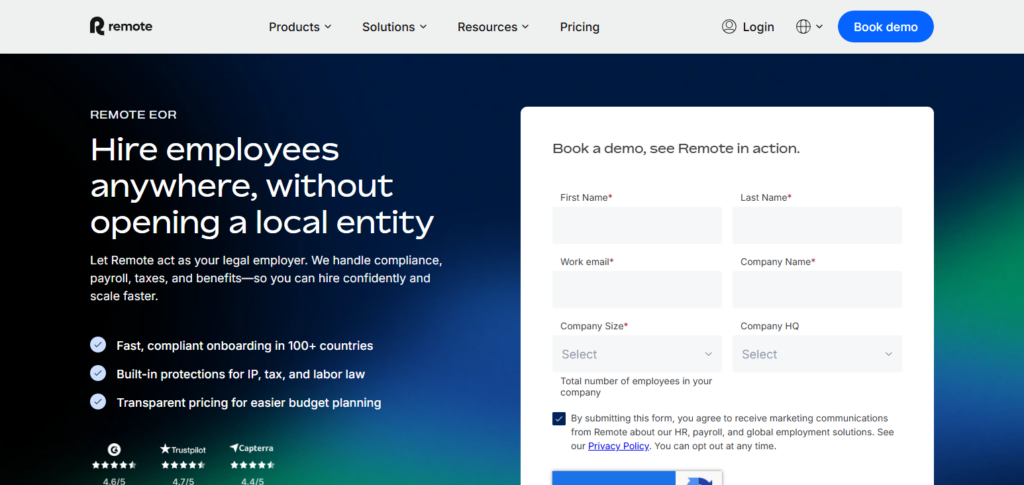Click the Company Name input field
The height and width of the screenshot is (485, 1024).
(x=817, y=289)
